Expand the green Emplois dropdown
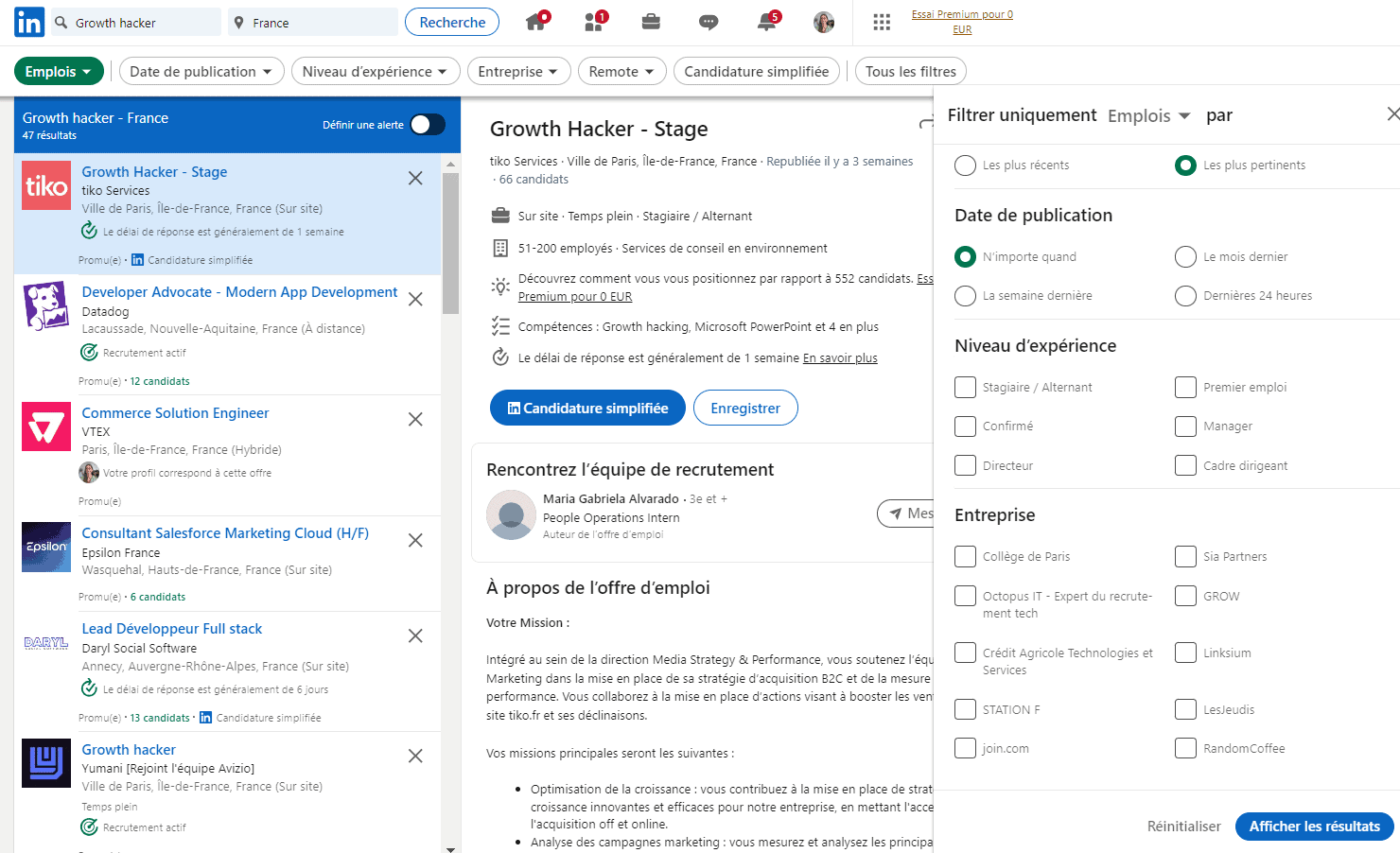 (59, 72)
